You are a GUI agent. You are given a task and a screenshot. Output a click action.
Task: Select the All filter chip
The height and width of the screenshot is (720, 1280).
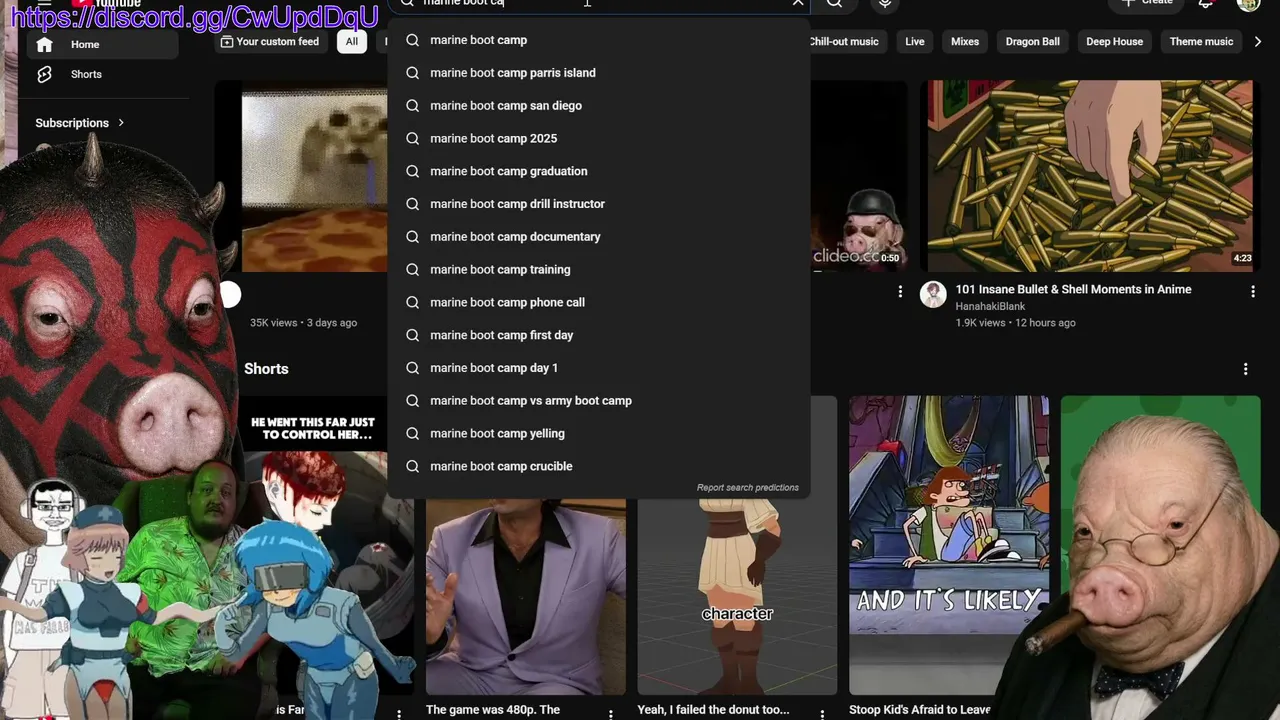(x=352, y=42)
